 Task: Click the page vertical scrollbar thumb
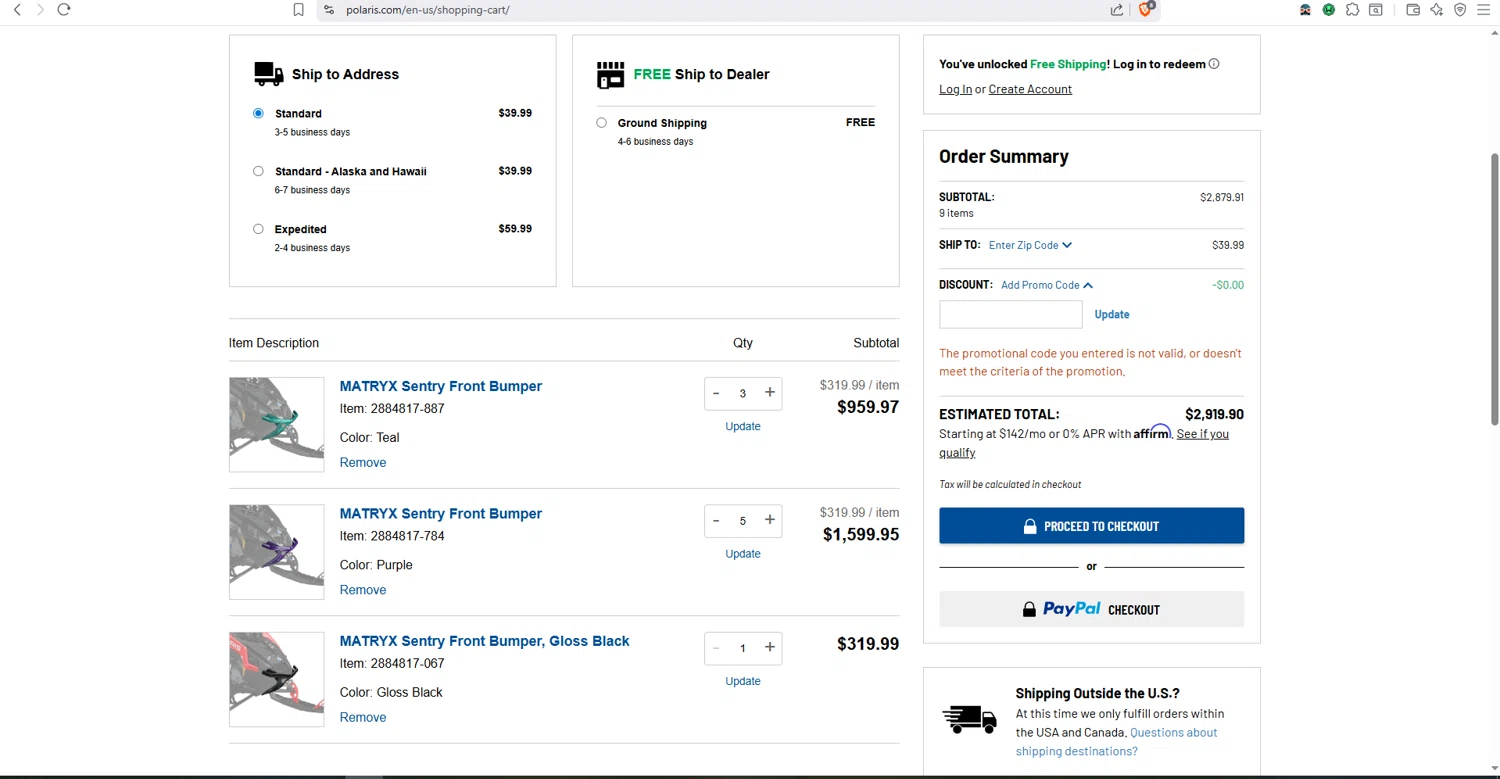pyautogui.click(x=1495, y=290)
